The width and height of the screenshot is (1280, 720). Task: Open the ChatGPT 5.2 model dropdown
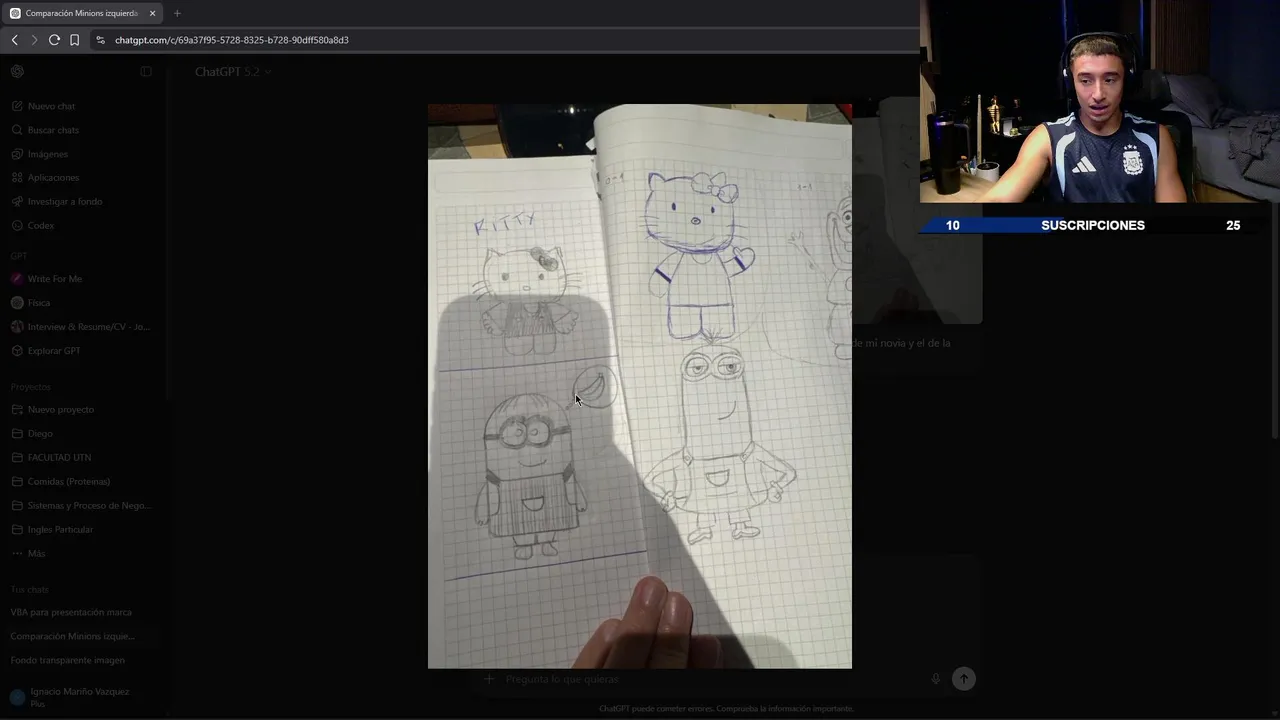pos(233,72)
